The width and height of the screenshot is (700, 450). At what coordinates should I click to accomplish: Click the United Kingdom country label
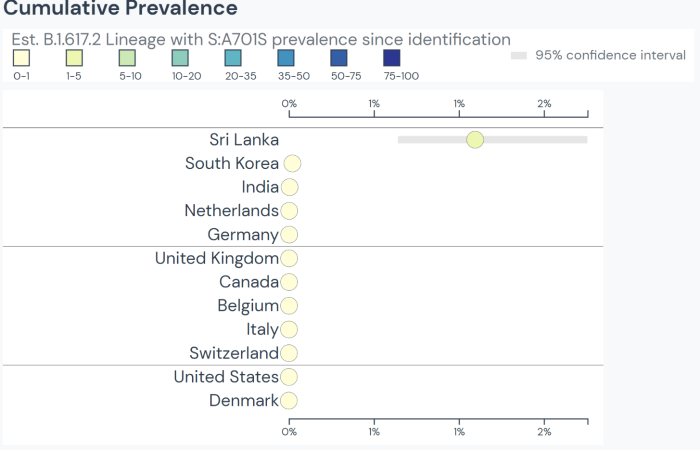pos(216,259)
